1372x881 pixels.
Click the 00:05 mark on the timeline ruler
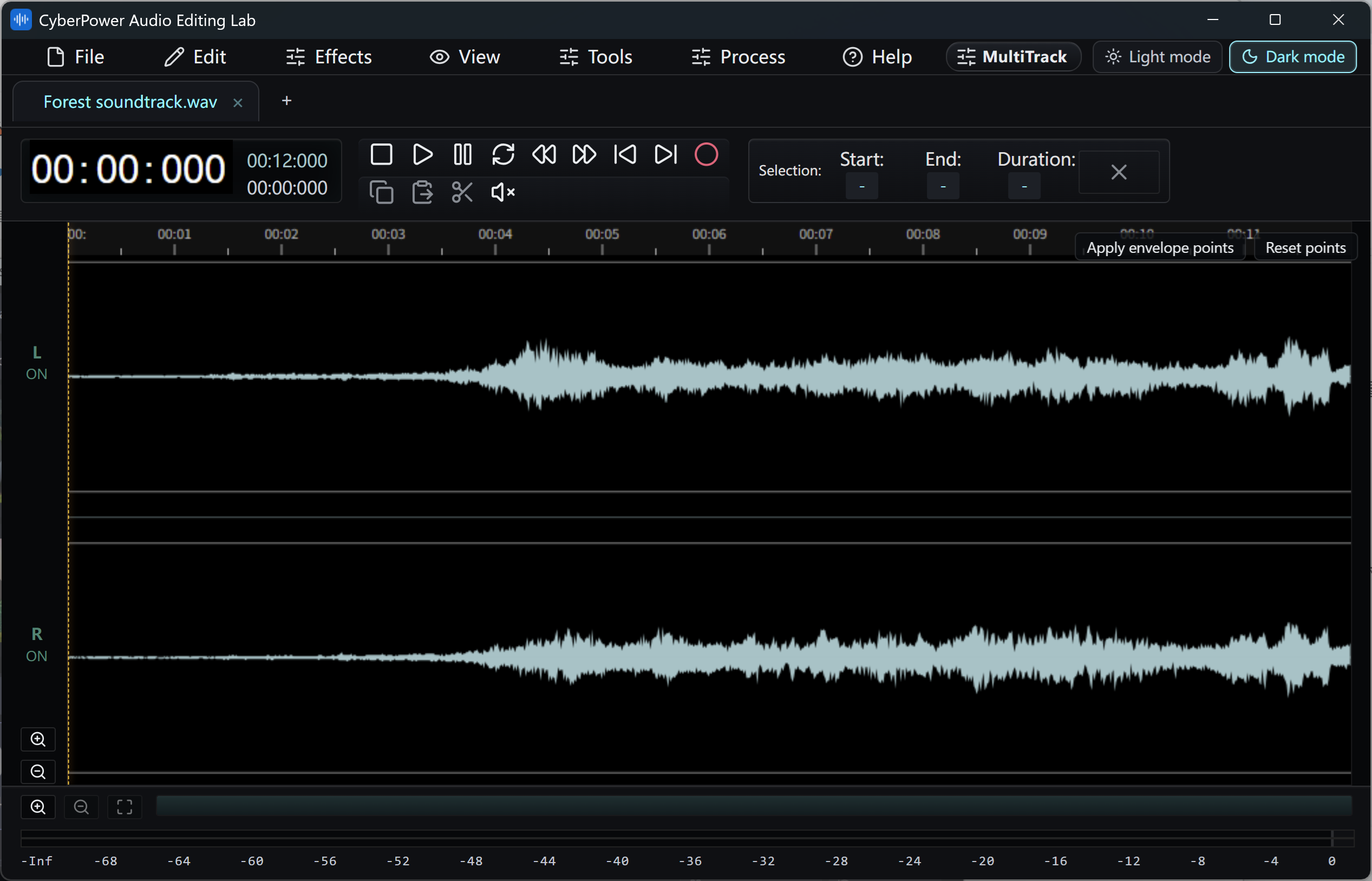coord(602,234)
